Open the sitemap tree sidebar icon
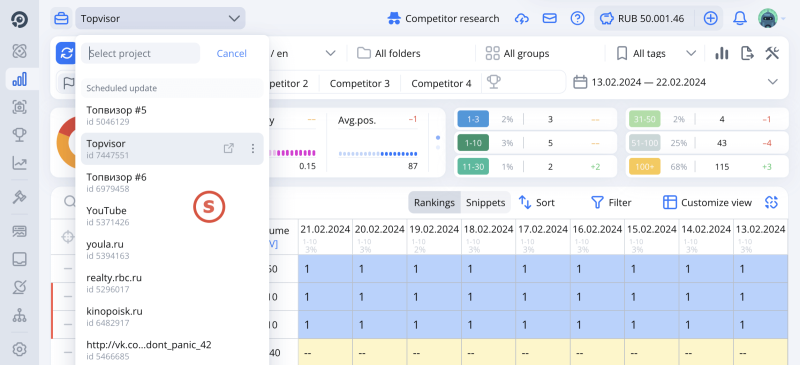This screenshot has width=800, height=365. click(19, 316)
